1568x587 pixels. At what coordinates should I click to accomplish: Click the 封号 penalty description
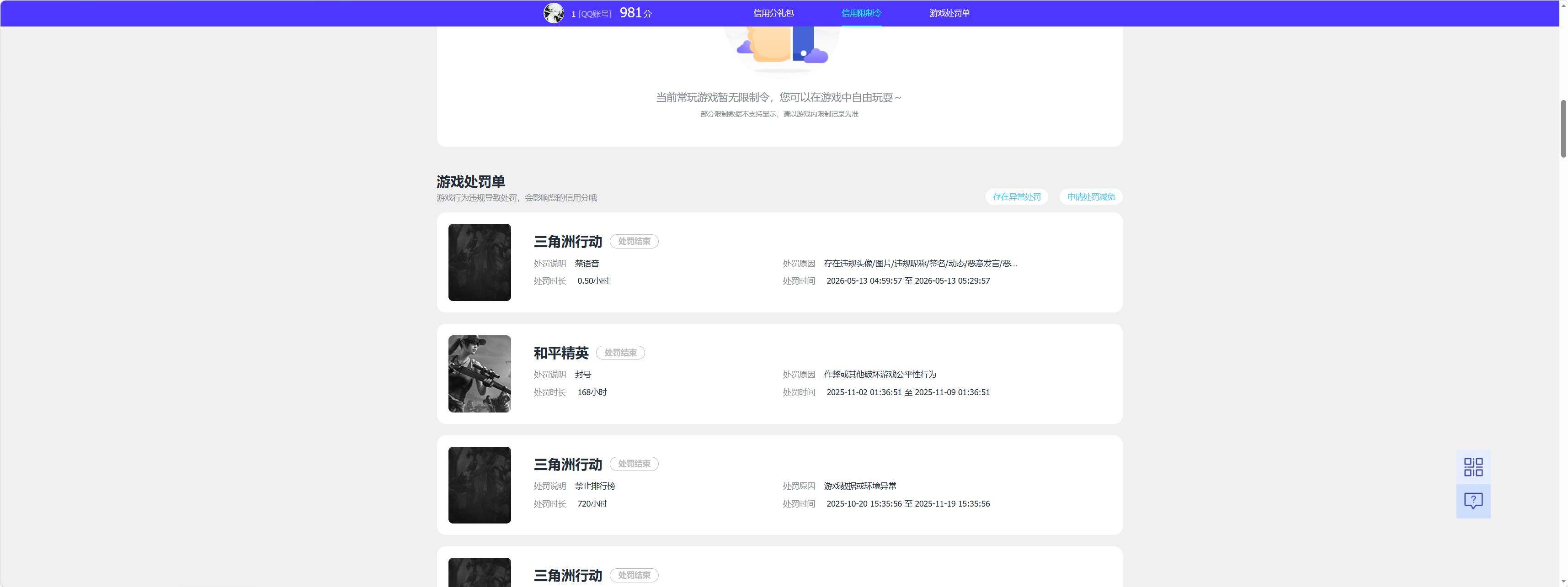tap(583, 375)
